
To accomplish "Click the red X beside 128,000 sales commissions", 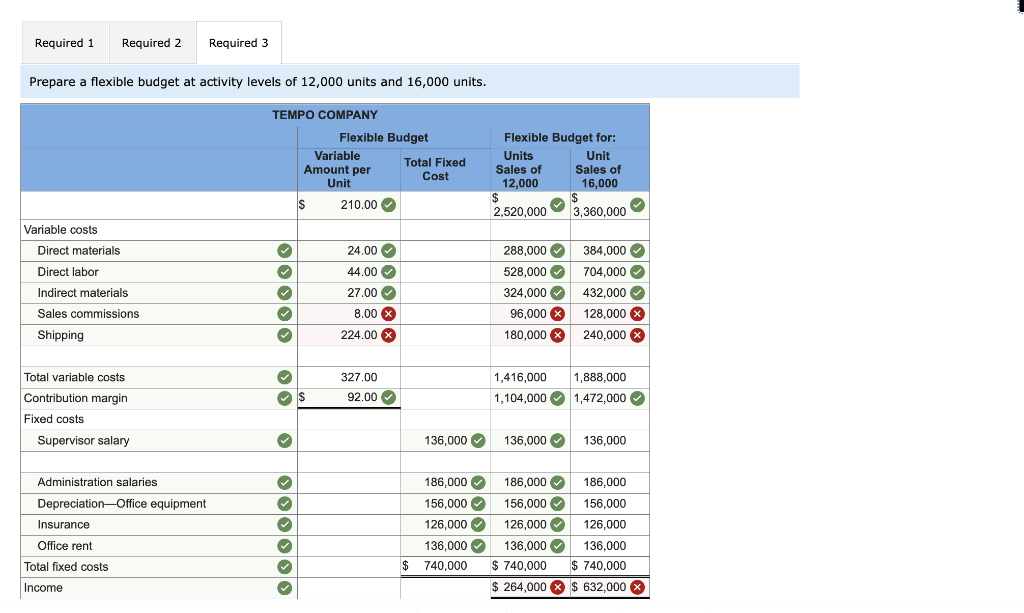I will coord(637,314).
